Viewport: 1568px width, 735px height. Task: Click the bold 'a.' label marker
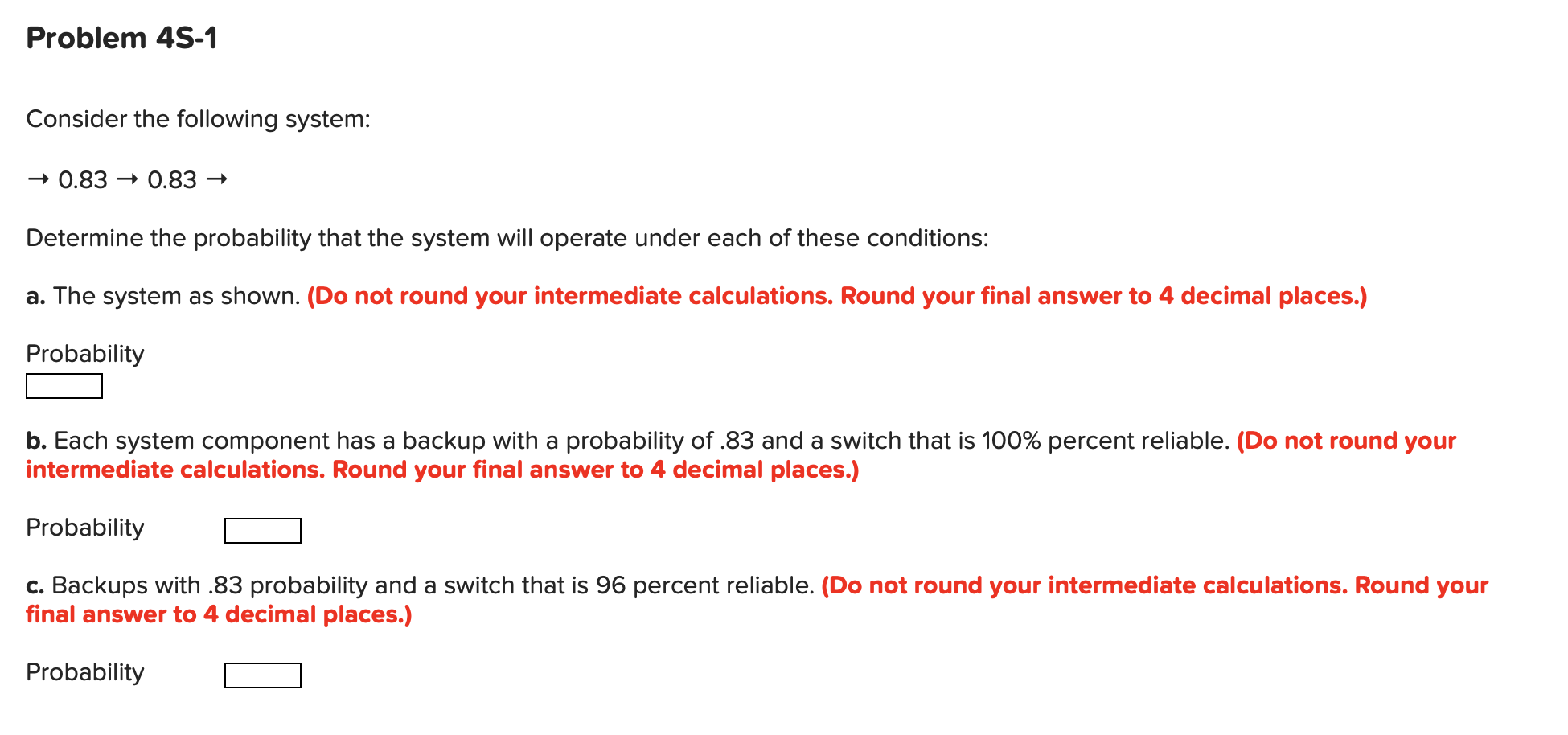[35, 295]
